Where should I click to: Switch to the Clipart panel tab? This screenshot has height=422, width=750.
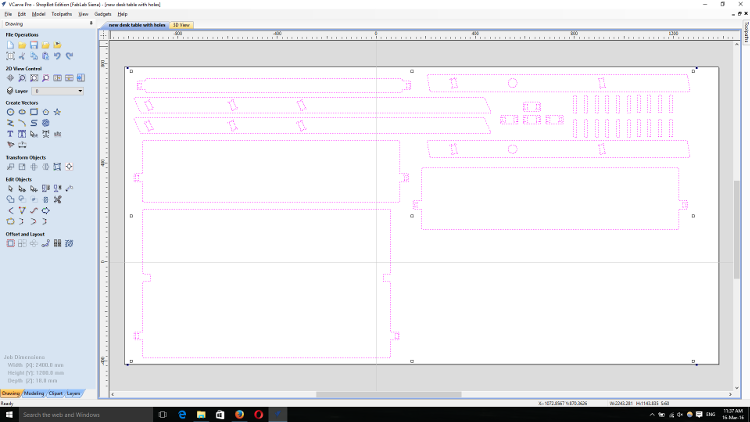[x=55, y=393]
